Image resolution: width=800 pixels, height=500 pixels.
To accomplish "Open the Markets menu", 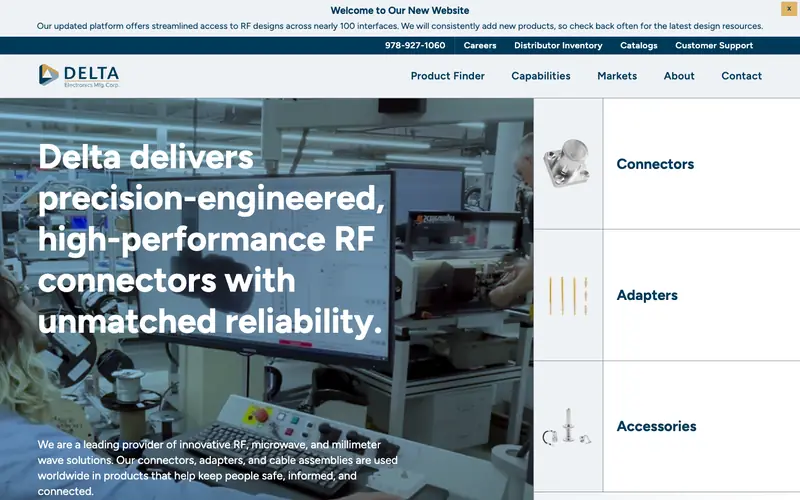I will point(617,76).
